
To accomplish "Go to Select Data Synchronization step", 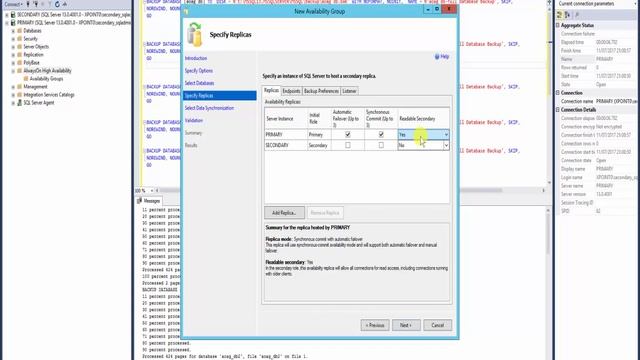I will coord(209,108).
